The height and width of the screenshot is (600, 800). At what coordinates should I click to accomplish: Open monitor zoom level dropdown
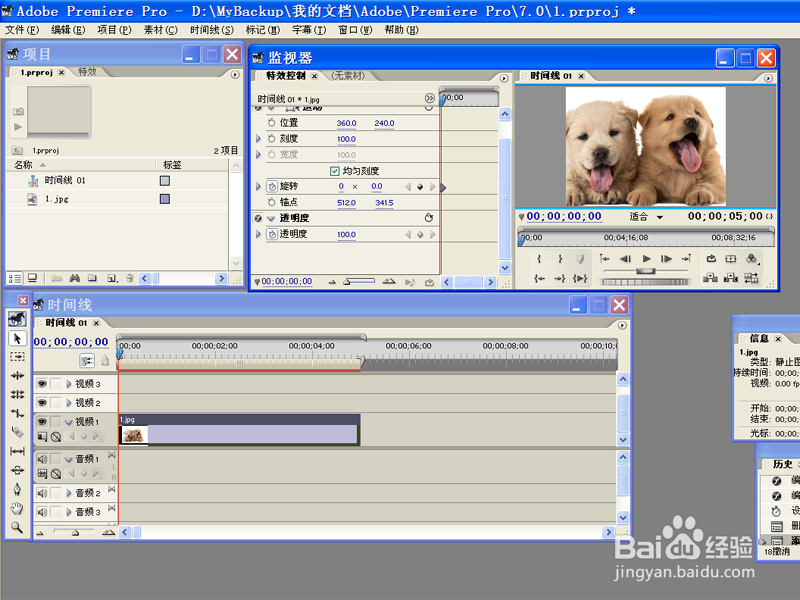click(660, 217)
